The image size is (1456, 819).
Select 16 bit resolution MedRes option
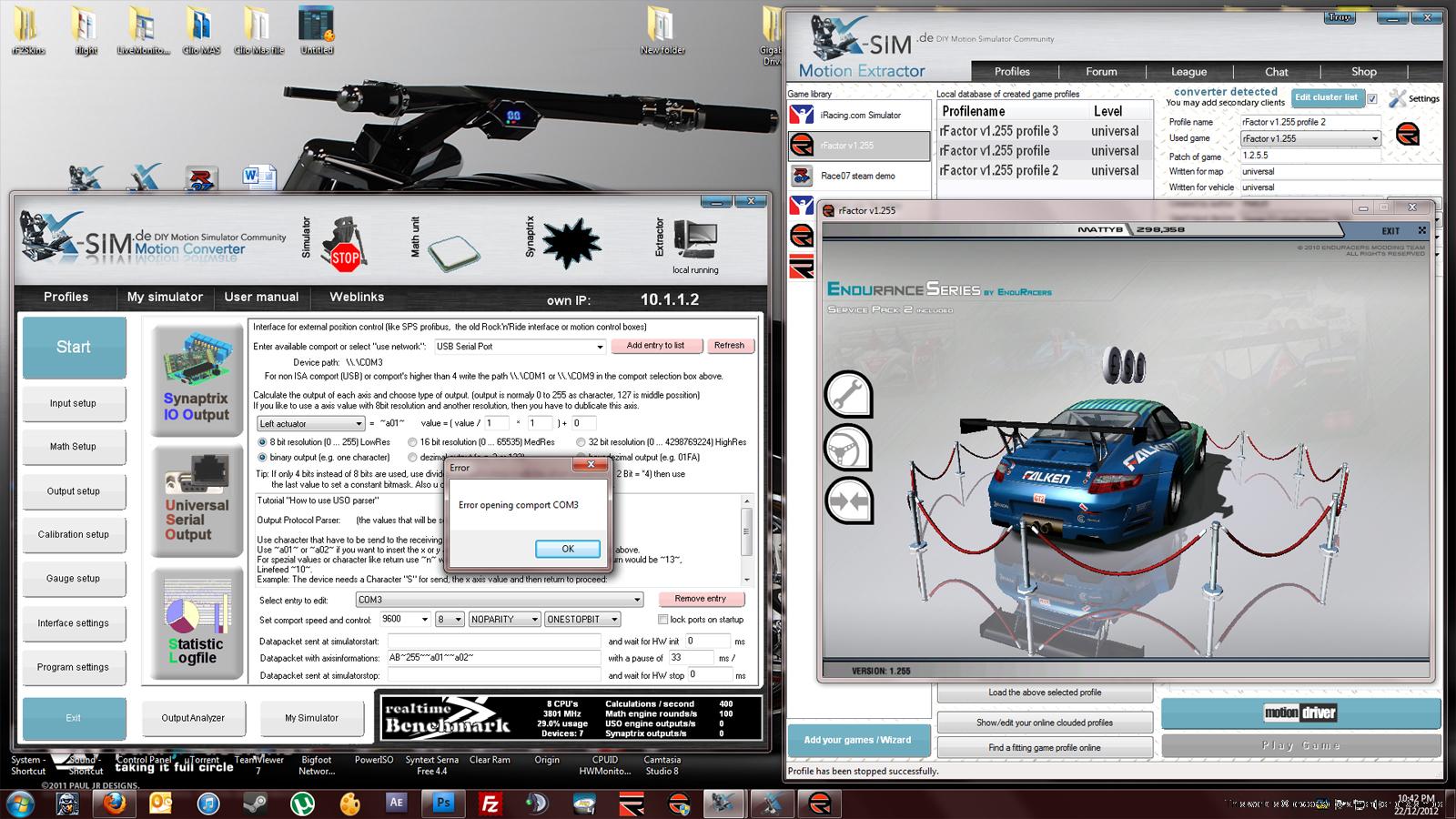(x=413, y=442)
